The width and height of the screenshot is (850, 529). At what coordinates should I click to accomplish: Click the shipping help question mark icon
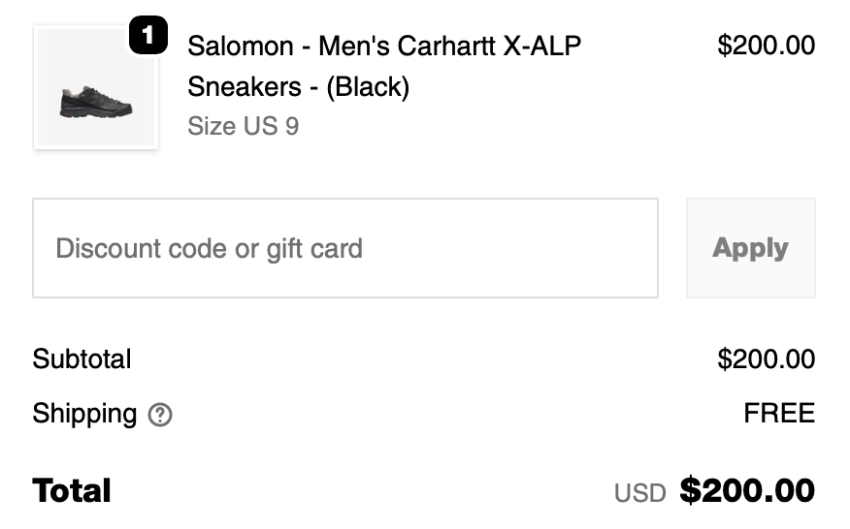(x=158, y=414)
